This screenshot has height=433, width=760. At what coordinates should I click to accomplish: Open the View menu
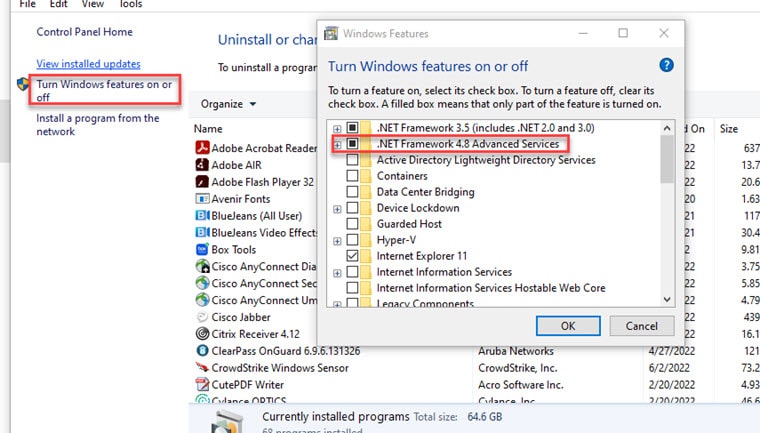pos(93,4)
